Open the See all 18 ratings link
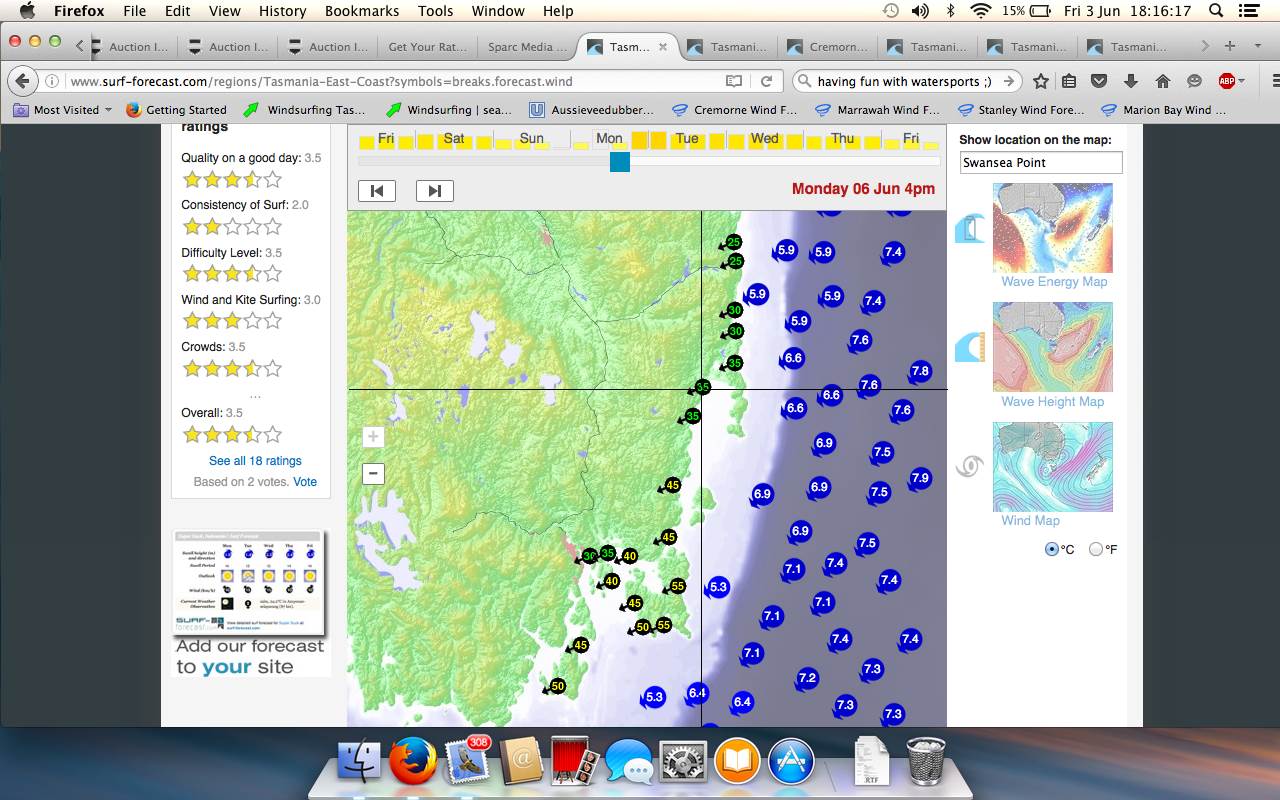Image resolution: width=1280 pixels, height=800 pixels. pos(255,461)
